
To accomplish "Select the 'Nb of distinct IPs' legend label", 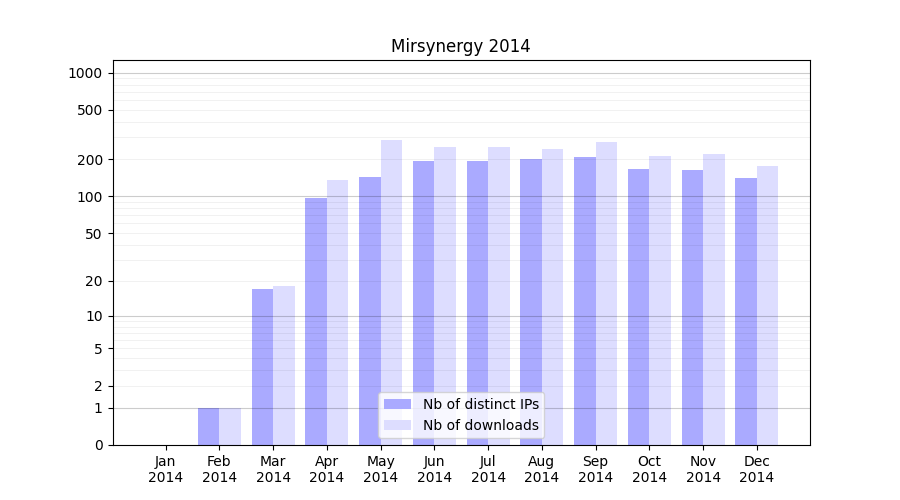I will click(x=480, y=404).
